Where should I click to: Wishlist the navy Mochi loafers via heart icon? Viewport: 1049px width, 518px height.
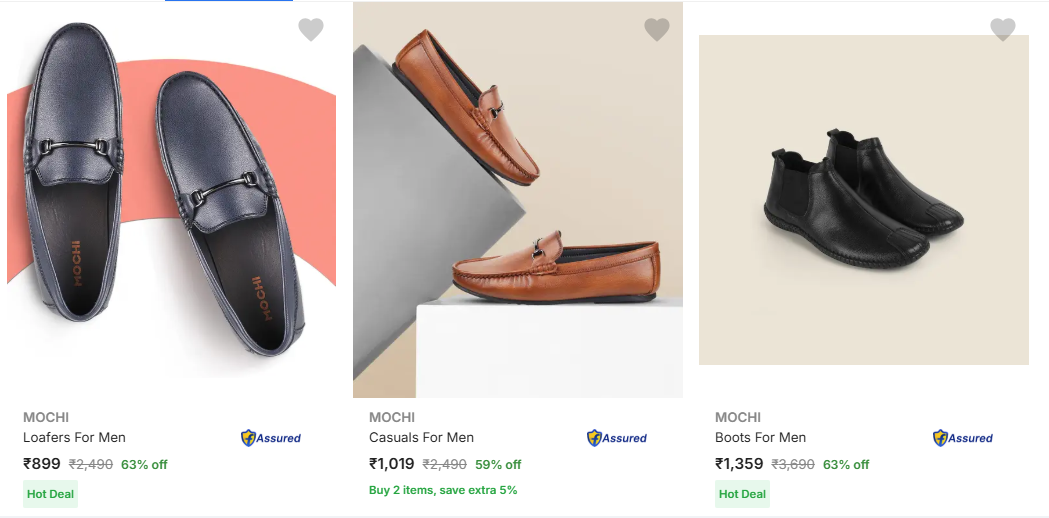click(311, 30)
